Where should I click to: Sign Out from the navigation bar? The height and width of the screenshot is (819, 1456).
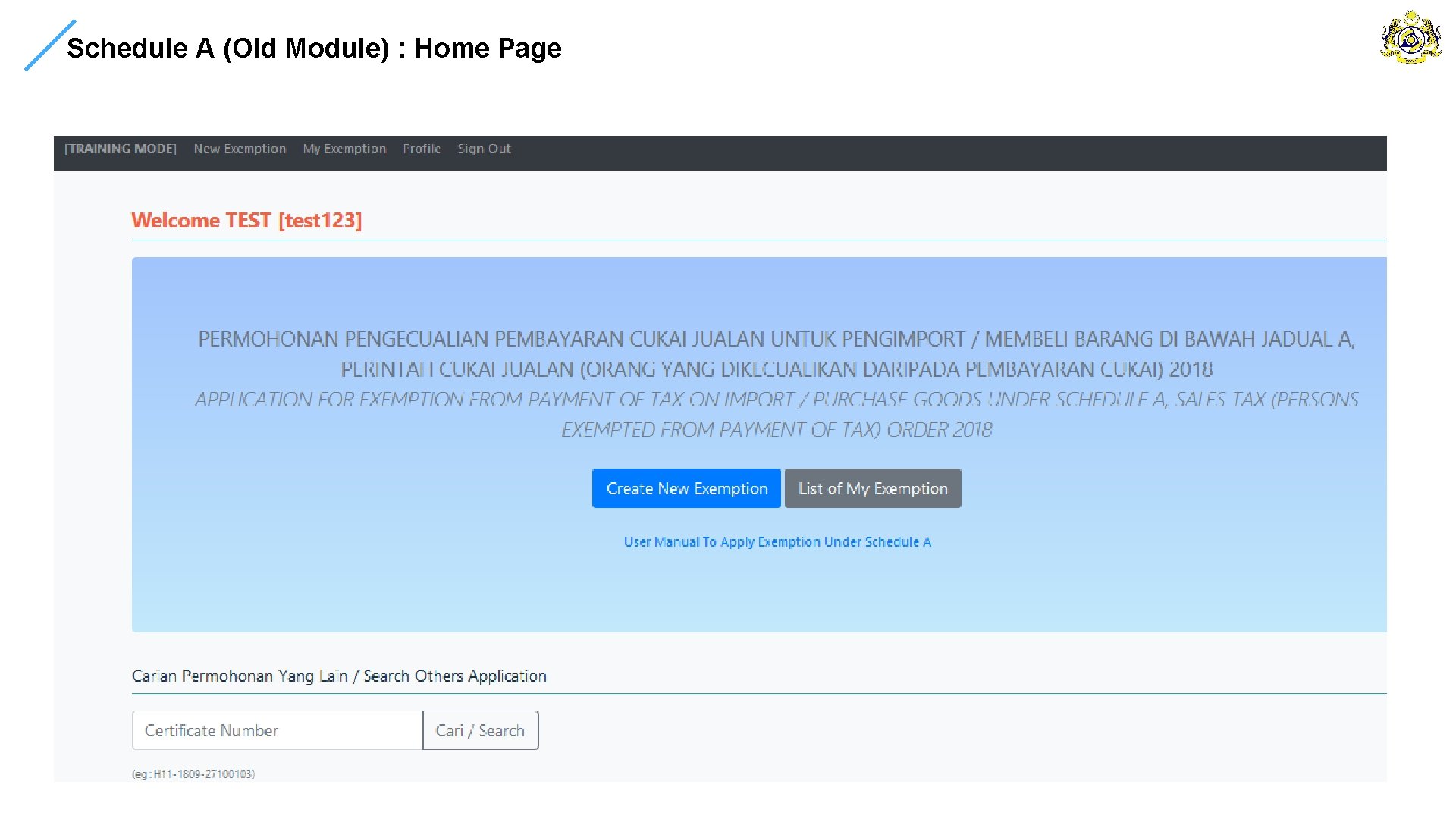pos(484,149)
